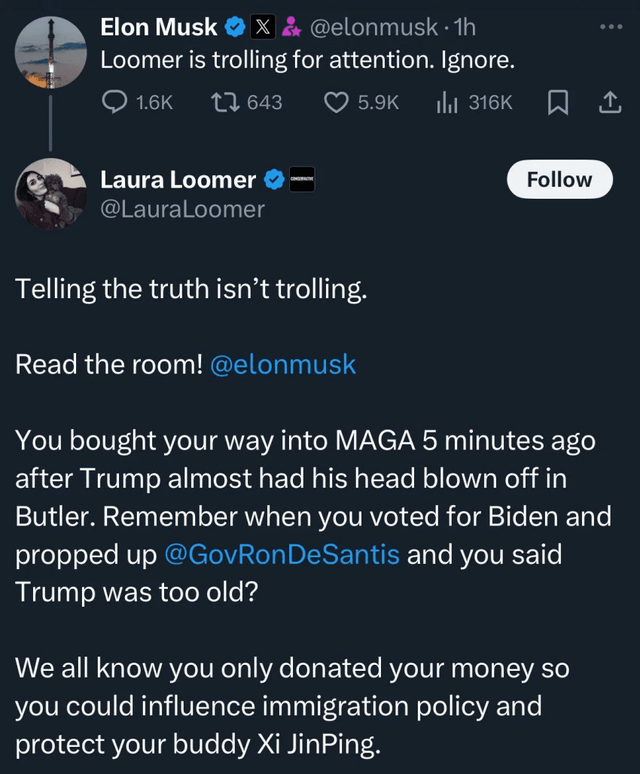The width and height of the screenshot is (640, 774).
Task: Follow Laura Loomer
Action: pos(559,180)
